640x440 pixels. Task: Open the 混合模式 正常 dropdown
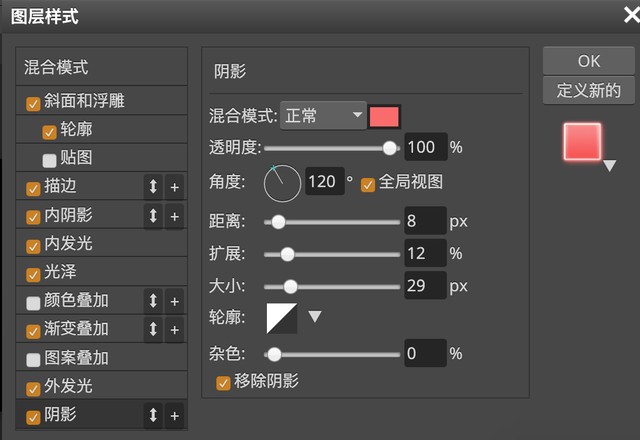323,116
